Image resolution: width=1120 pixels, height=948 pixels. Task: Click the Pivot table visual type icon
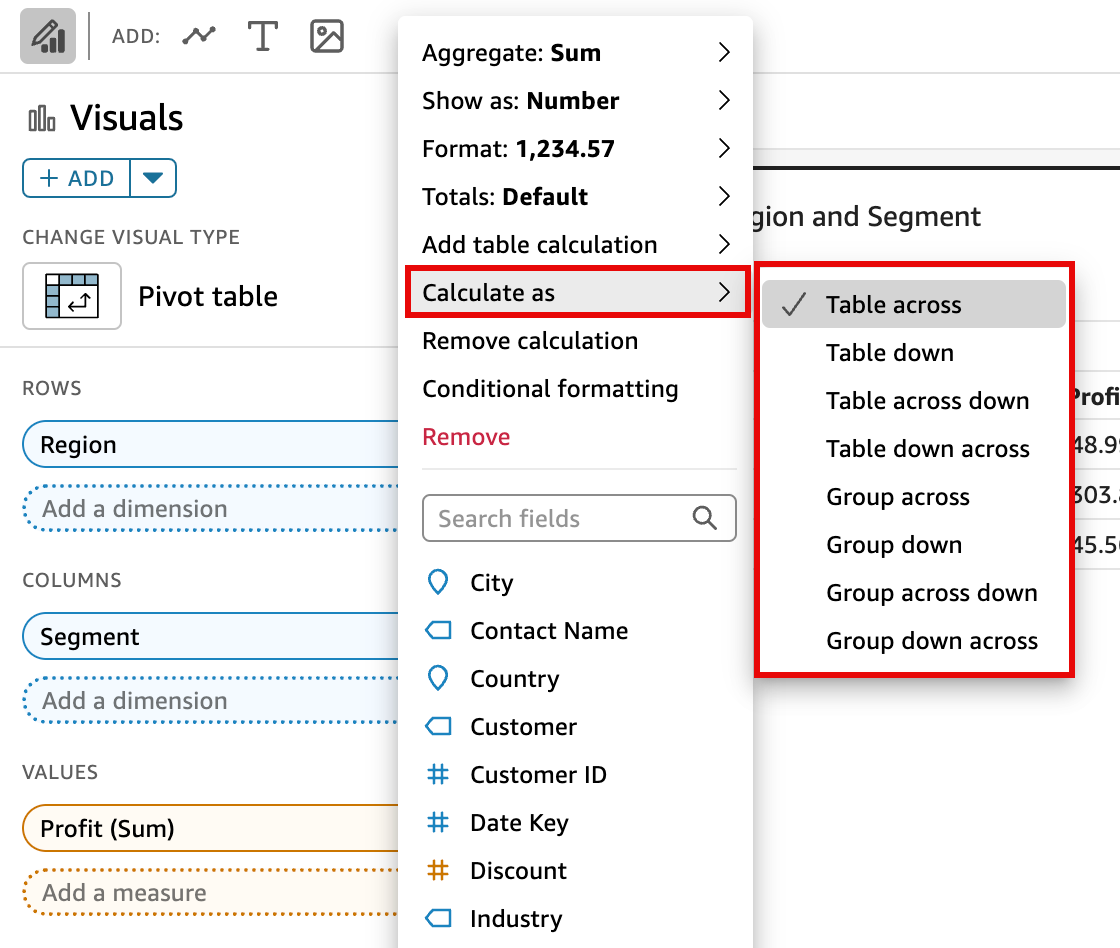click(72, 296)
